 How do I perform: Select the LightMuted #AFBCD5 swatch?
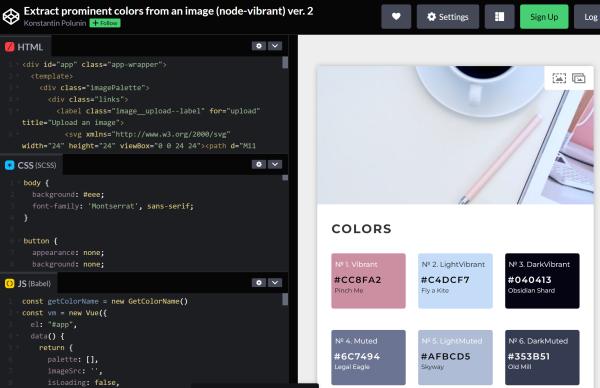(x=455, y=357)
